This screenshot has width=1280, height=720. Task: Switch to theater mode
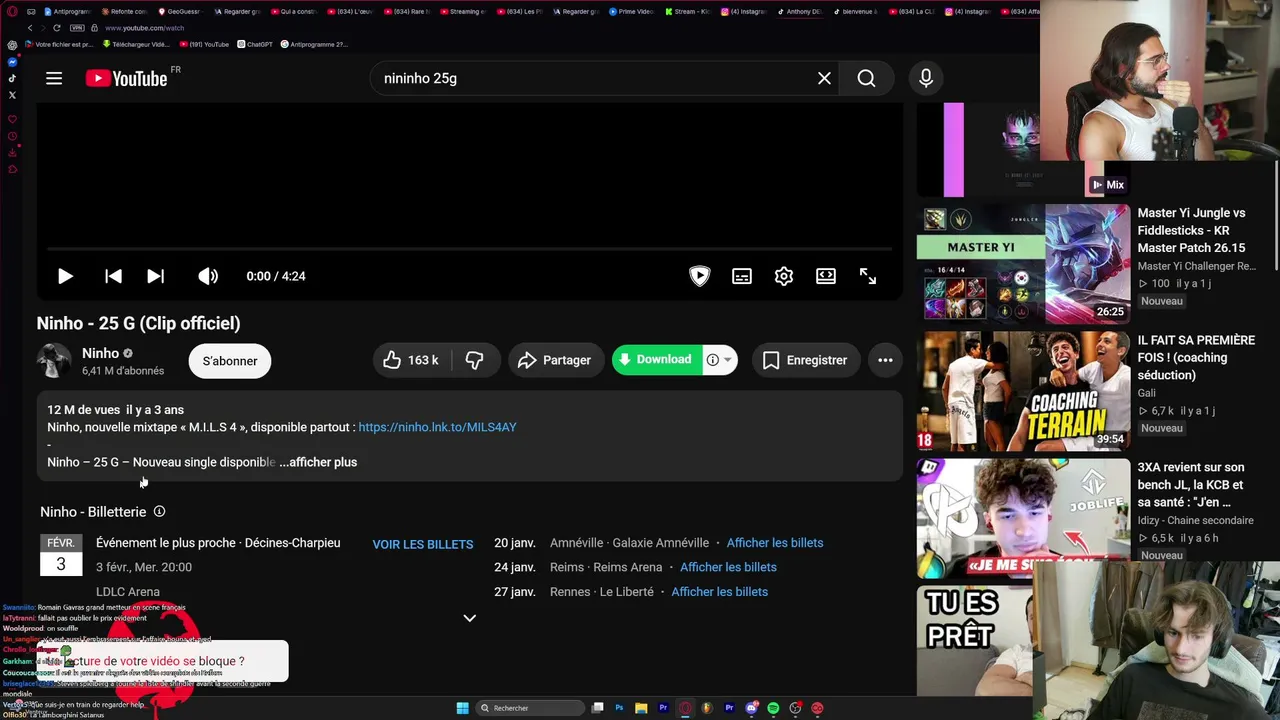[826, 276]
